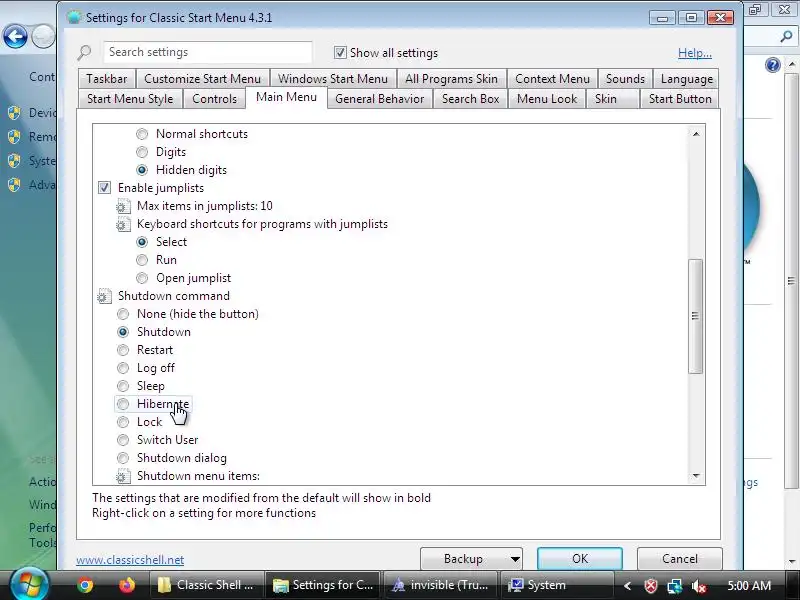
Task: Click the red security shield tray icon
Action: tap(651, 586)
